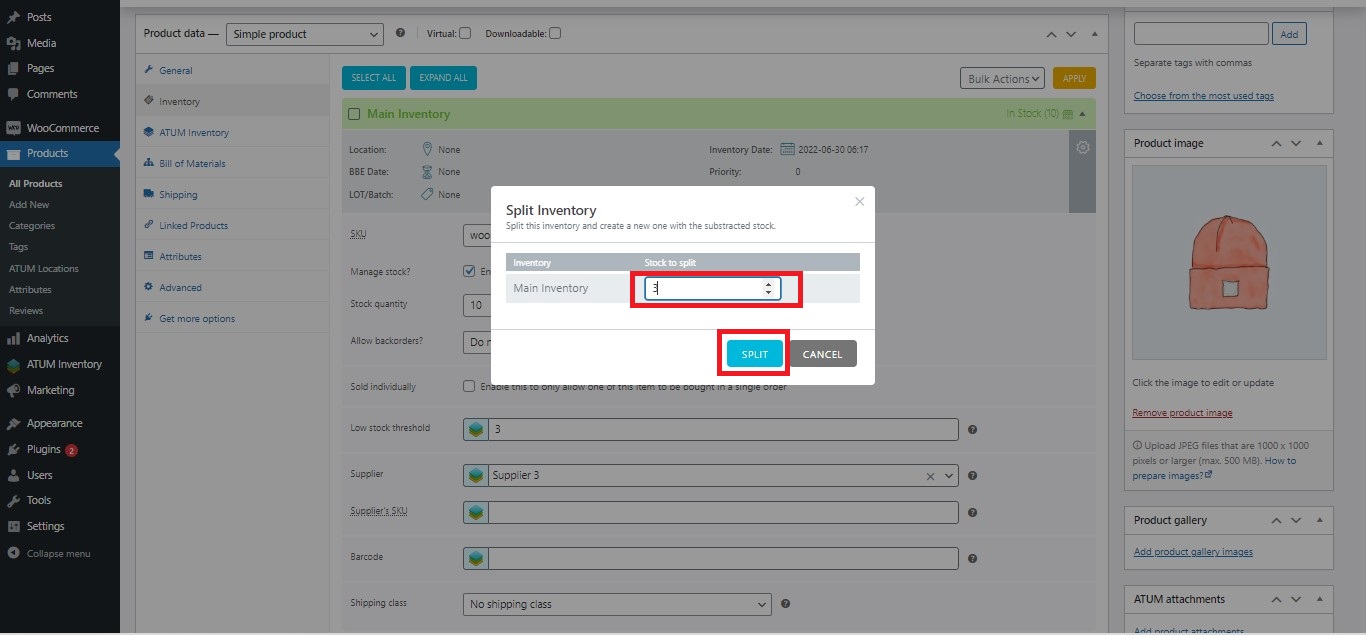Open Appearance in the sidebar
The image size is (1366, 635).
[x=54, y=423]
